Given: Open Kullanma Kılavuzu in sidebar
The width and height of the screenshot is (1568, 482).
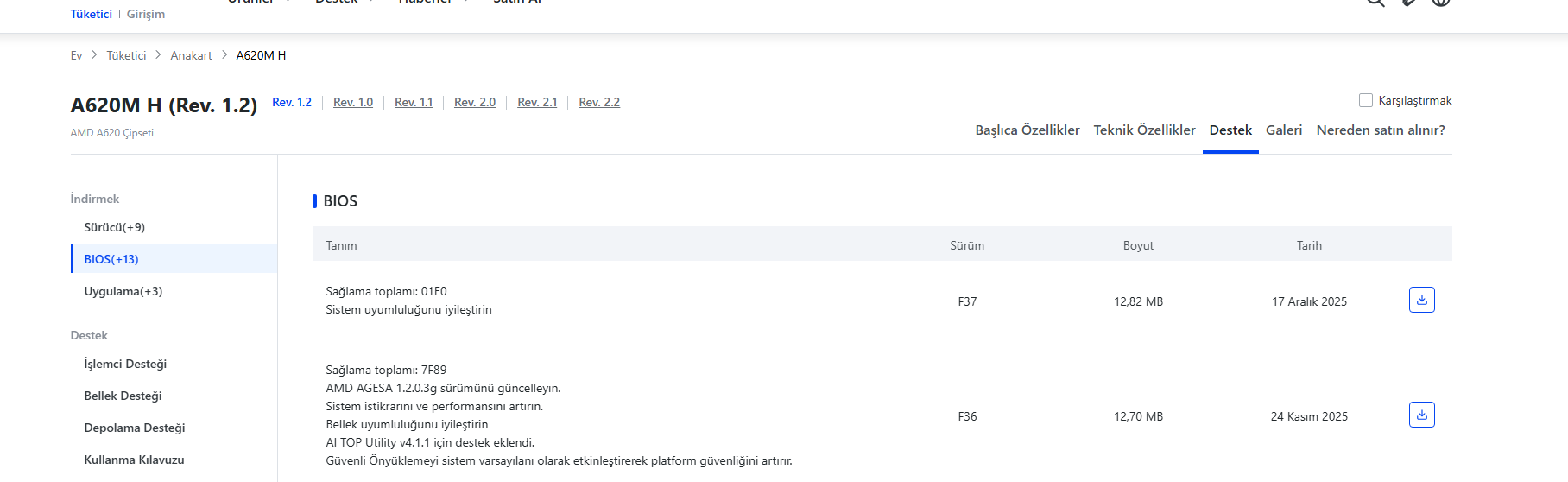Looking at the screenshot, I should [x=134, y=460].
